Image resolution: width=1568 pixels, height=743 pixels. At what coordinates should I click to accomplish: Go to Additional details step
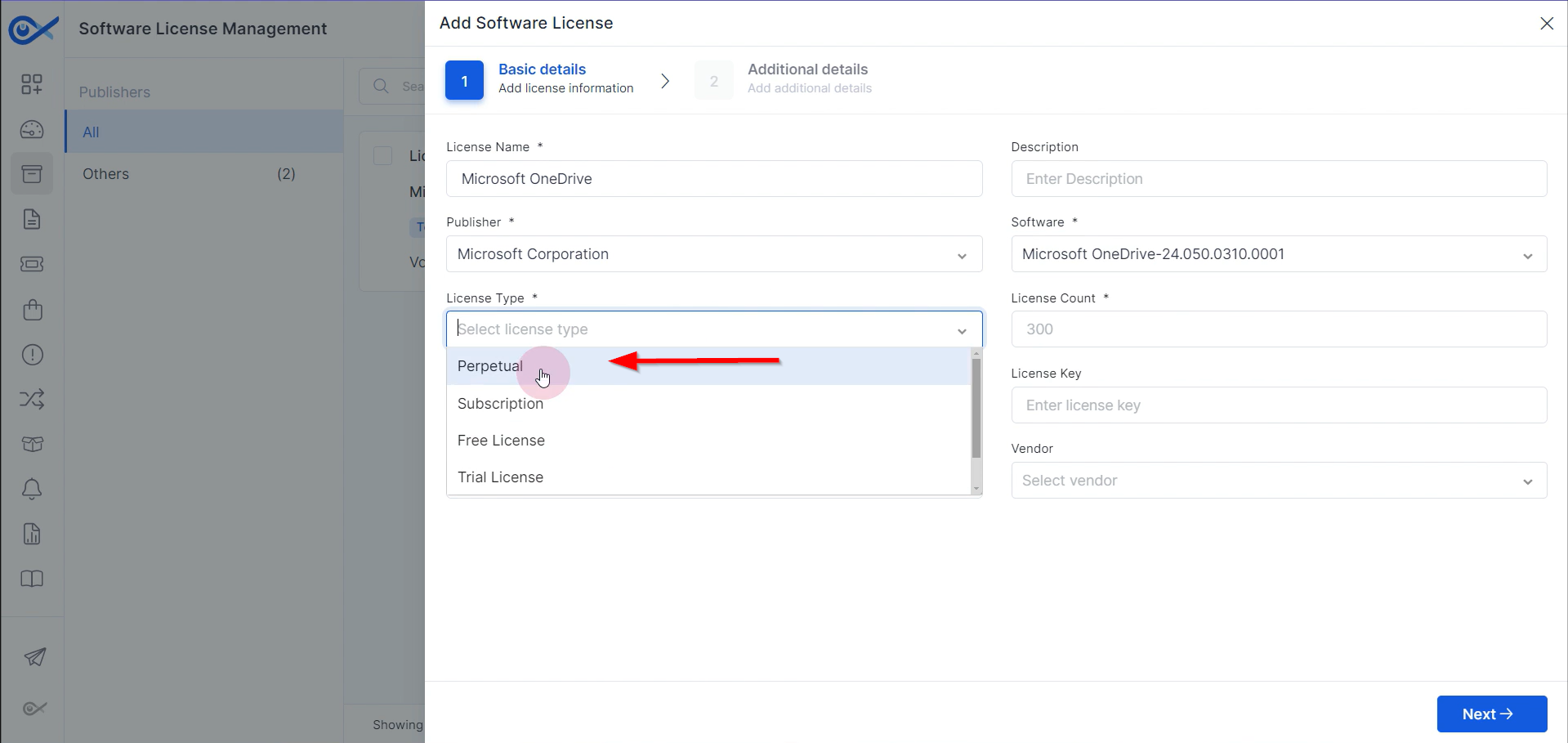click(806, 78)
